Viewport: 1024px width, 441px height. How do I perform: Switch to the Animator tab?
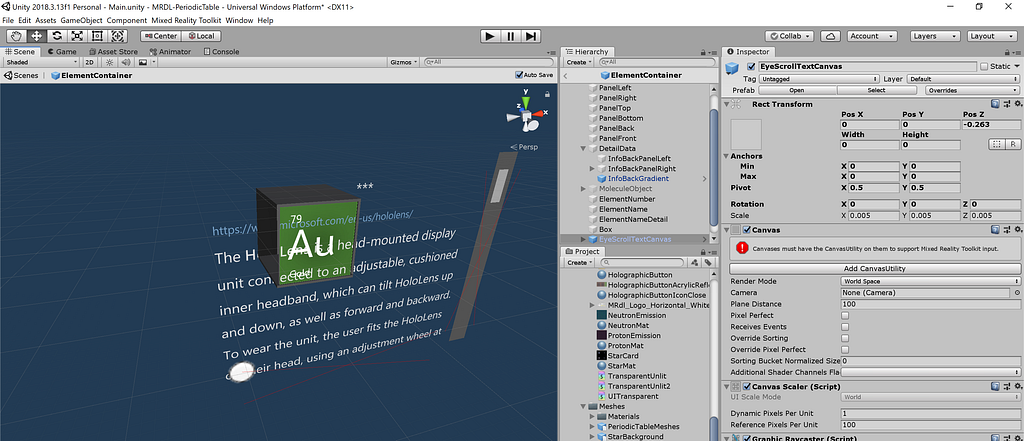[x=170, y=52]
